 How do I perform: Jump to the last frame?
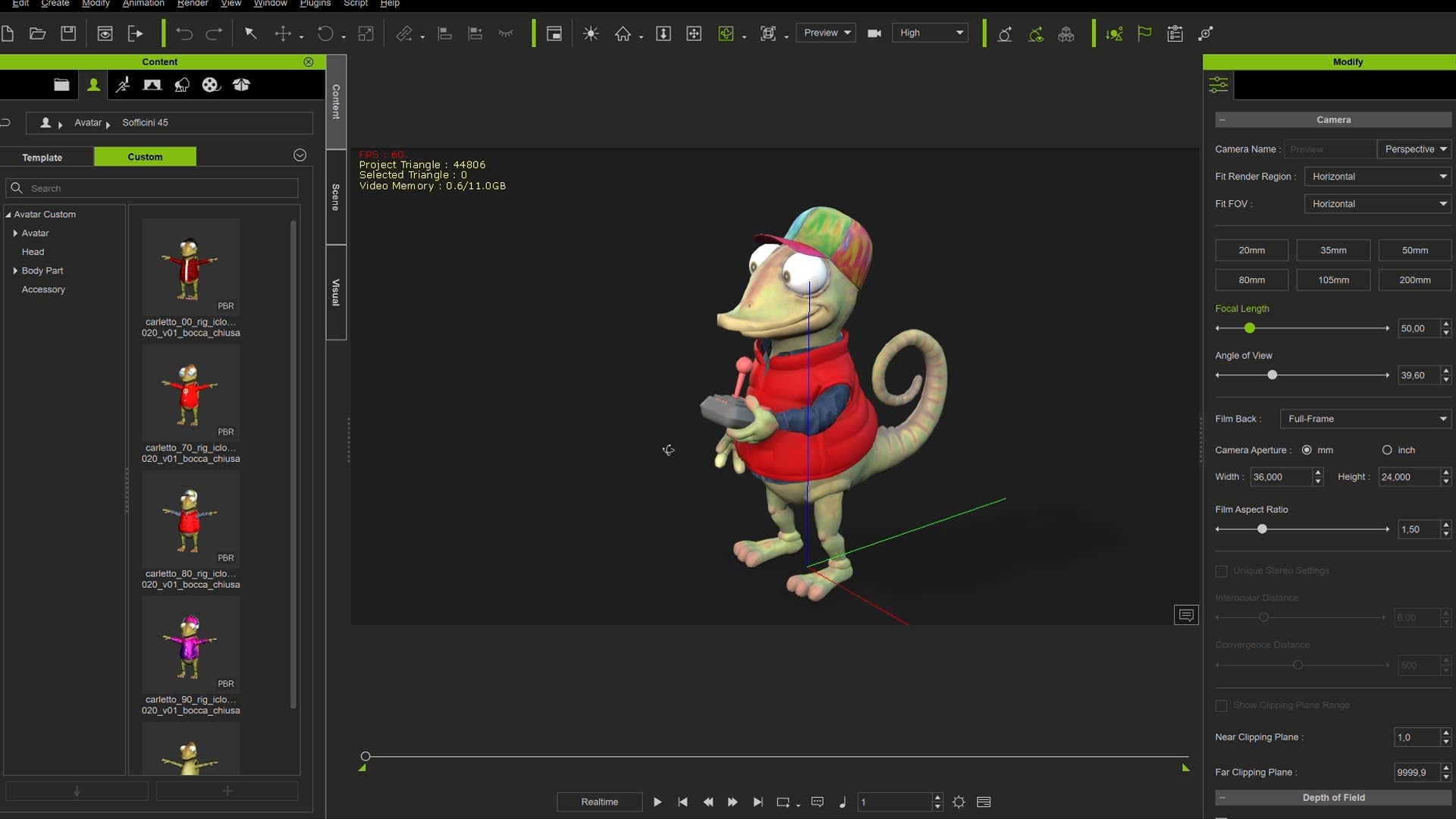click(x=758, y=802)
